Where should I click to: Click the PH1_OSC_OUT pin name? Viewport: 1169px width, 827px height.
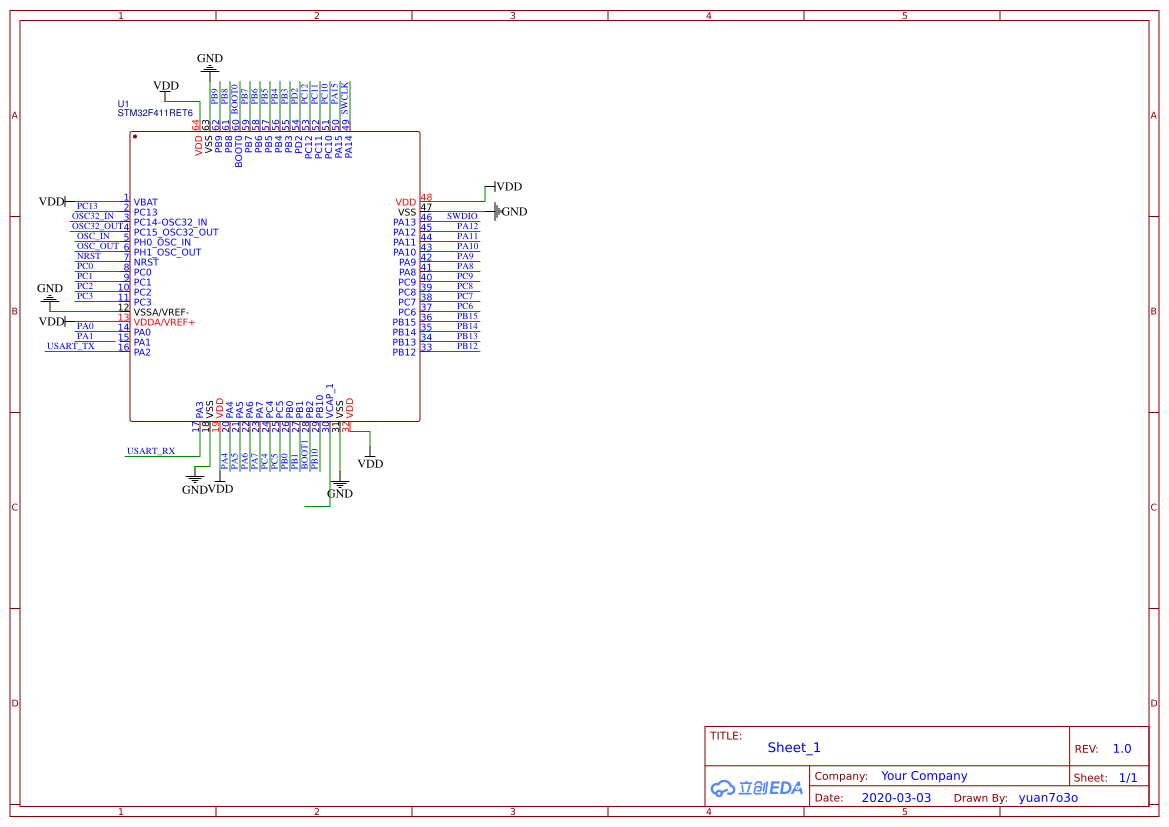tap(168, 252)
